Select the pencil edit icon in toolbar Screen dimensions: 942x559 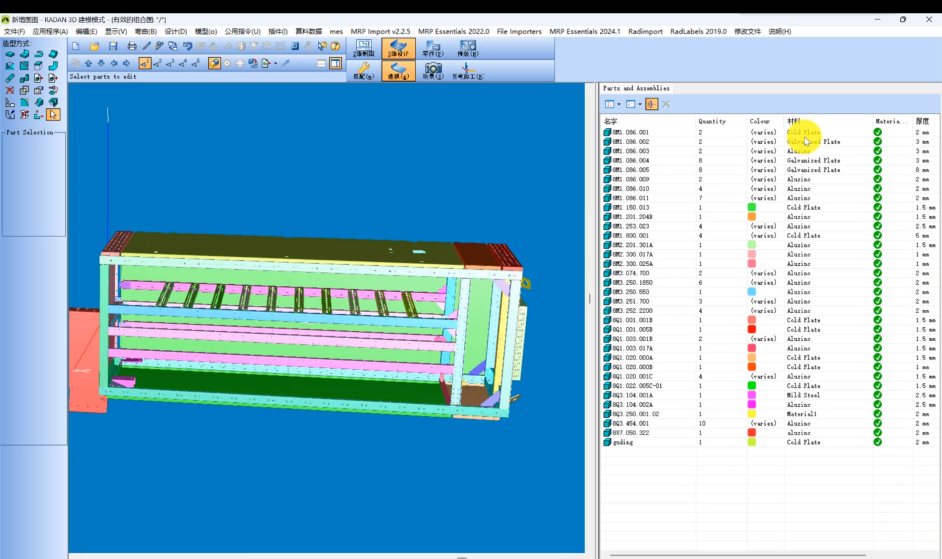[147, 46]
